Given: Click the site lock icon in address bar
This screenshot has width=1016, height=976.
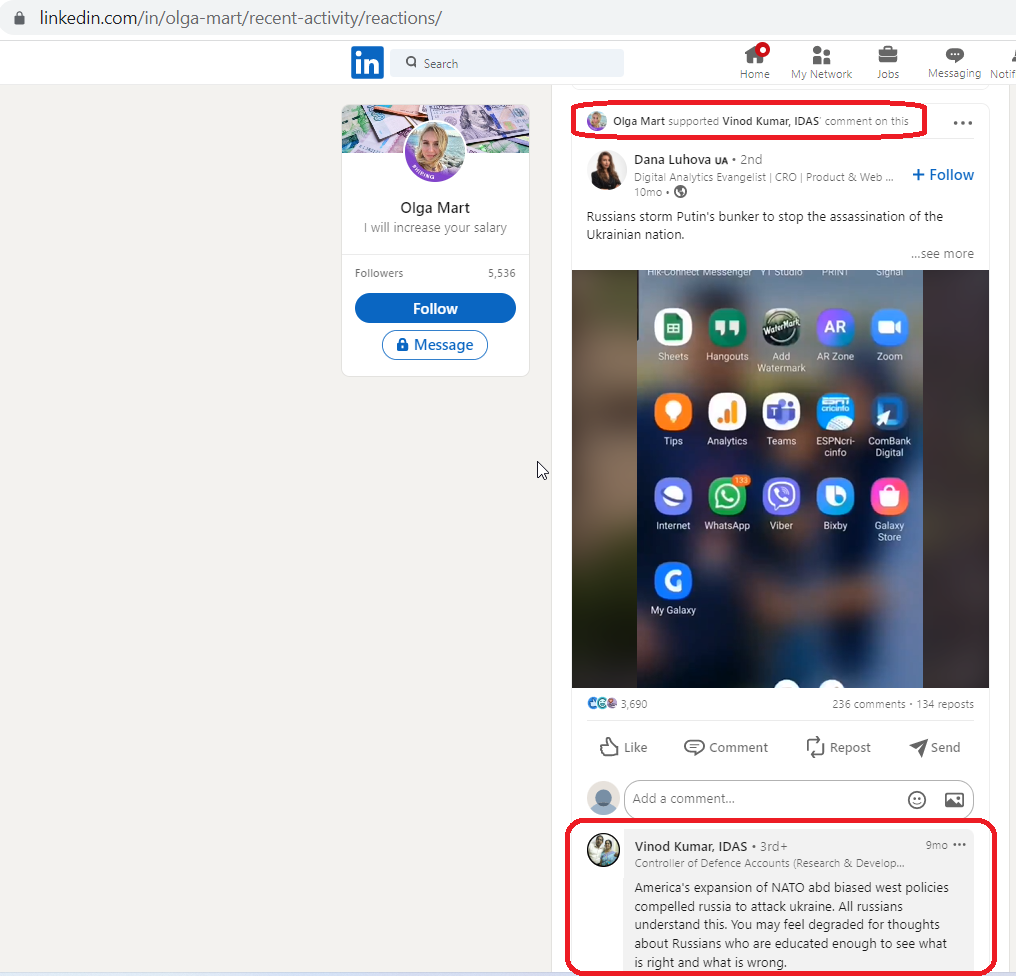Looking at the screenshot, I should (x=19, y=17).
